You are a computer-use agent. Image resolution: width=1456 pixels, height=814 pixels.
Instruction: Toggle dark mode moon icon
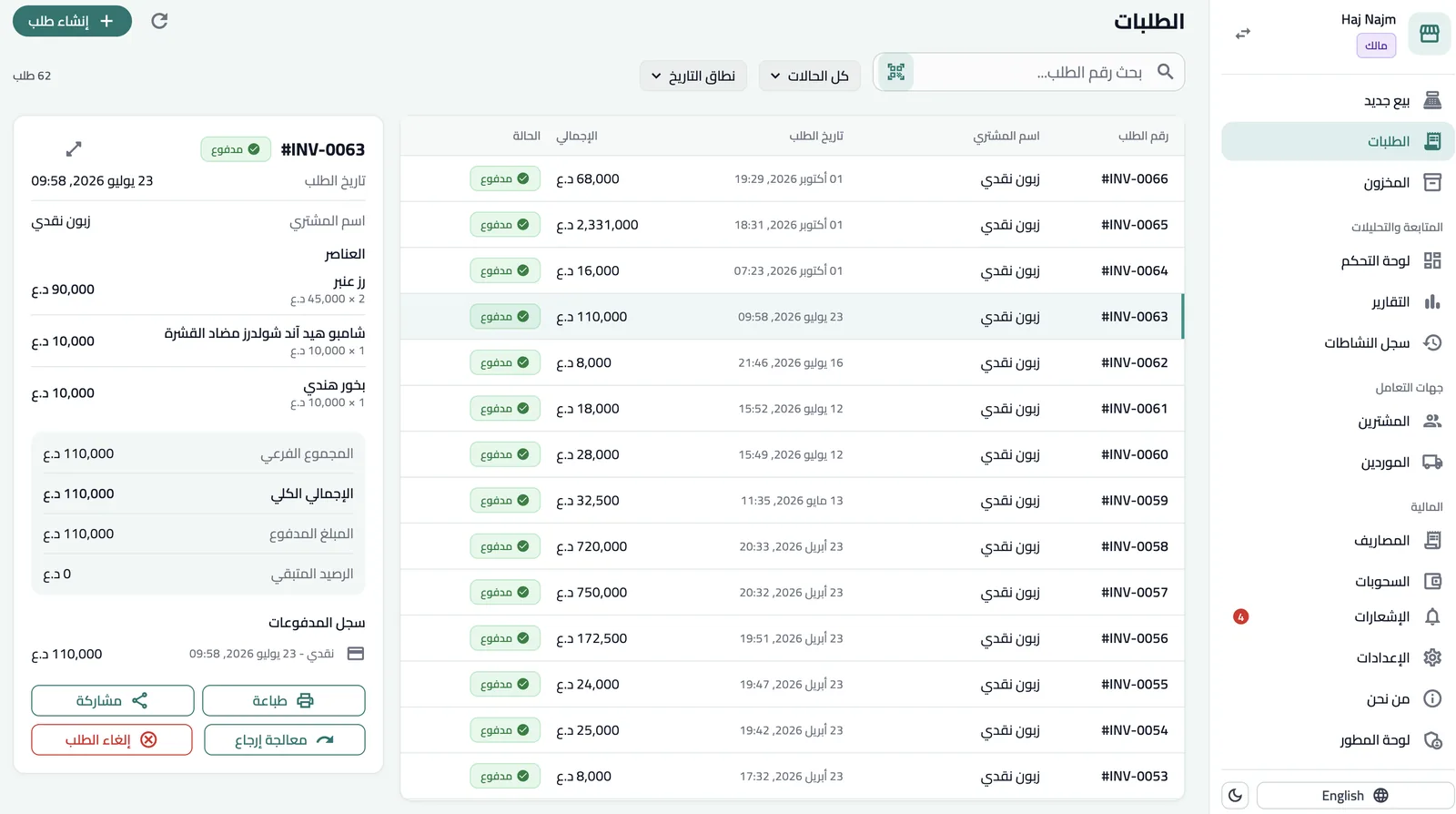click(x=1235, y=795)
